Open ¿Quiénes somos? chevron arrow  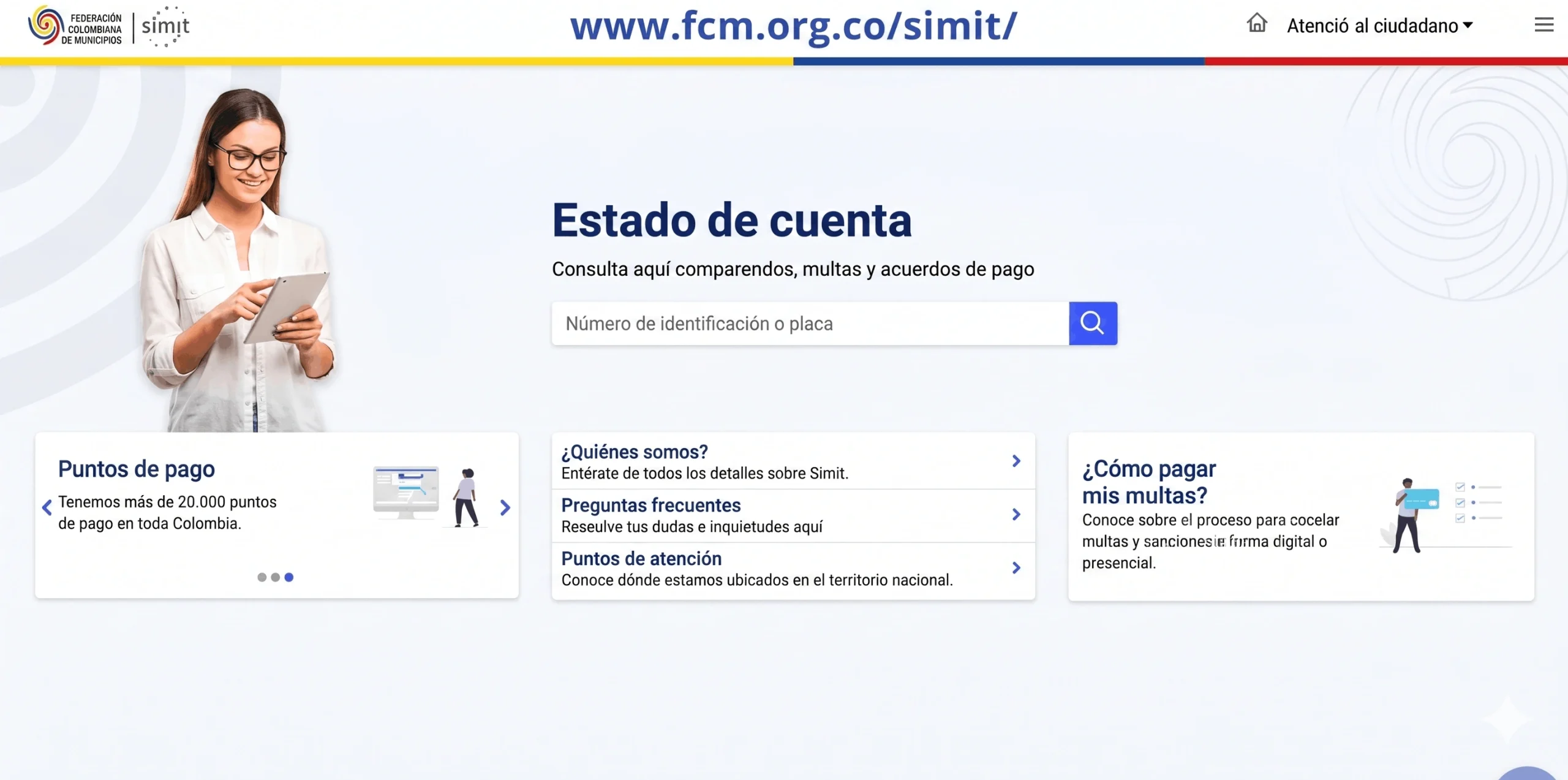click(x=1016, y=461)
